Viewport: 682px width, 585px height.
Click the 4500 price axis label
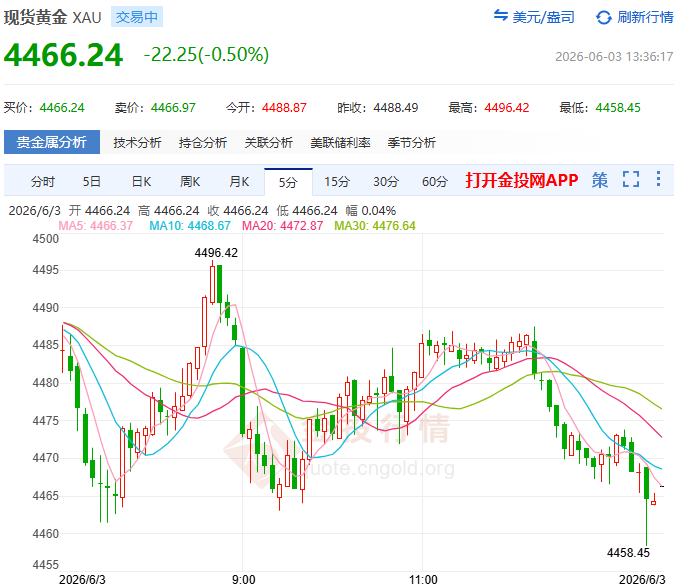tap(45, 239)
